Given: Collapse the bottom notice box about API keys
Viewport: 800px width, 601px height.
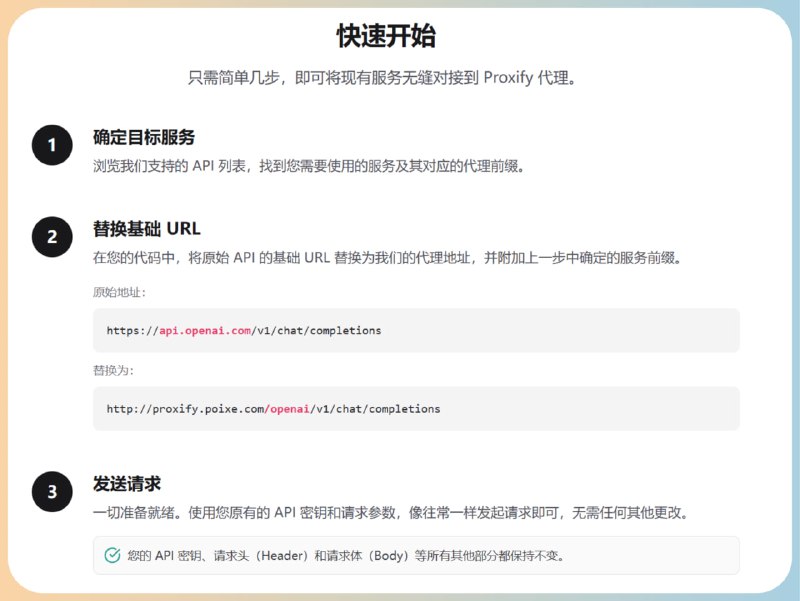Looking at the screenshot, I should point(415,555).
